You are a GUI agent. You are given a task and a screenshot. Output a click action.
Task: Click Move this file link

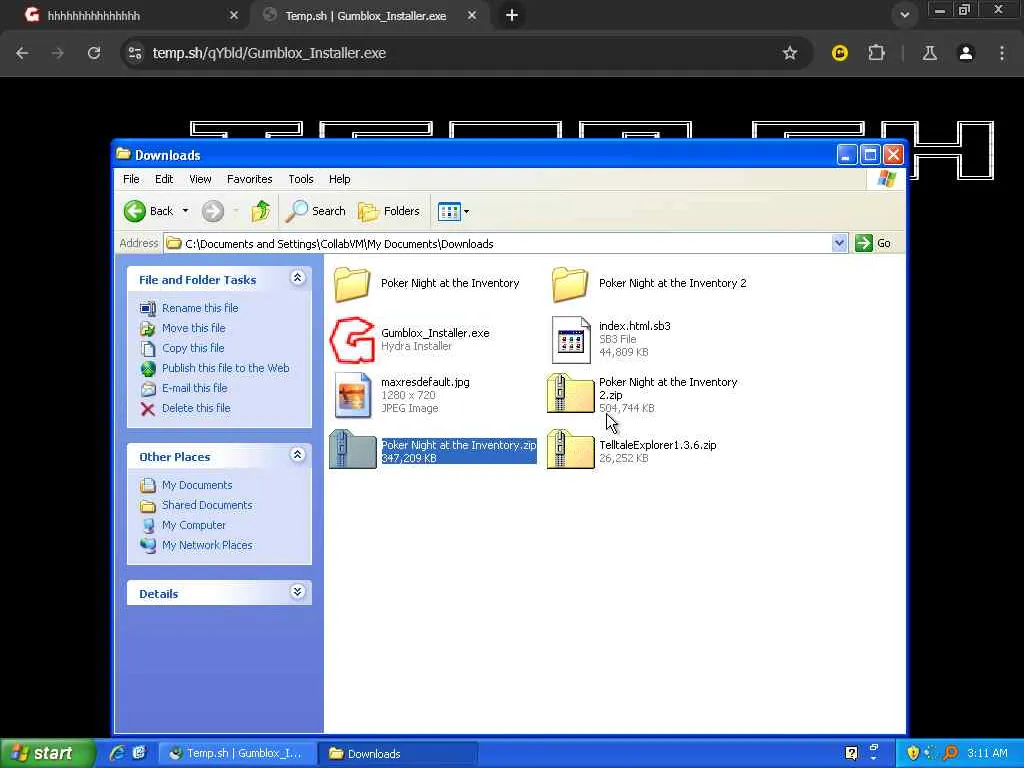coord(194,328)
